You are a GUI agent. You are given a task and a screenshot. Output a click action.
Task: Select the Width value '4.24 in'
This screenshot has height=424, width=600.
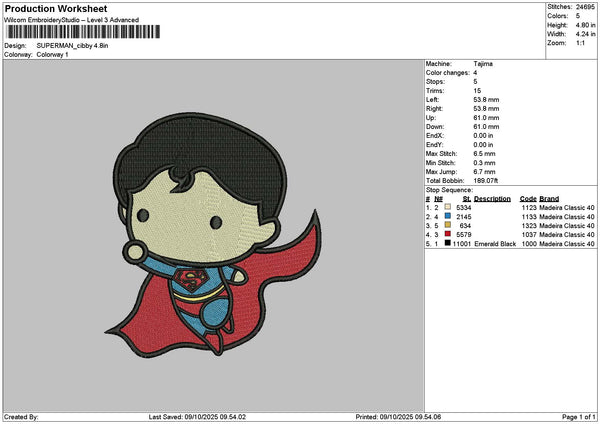(x=585, y=34)
